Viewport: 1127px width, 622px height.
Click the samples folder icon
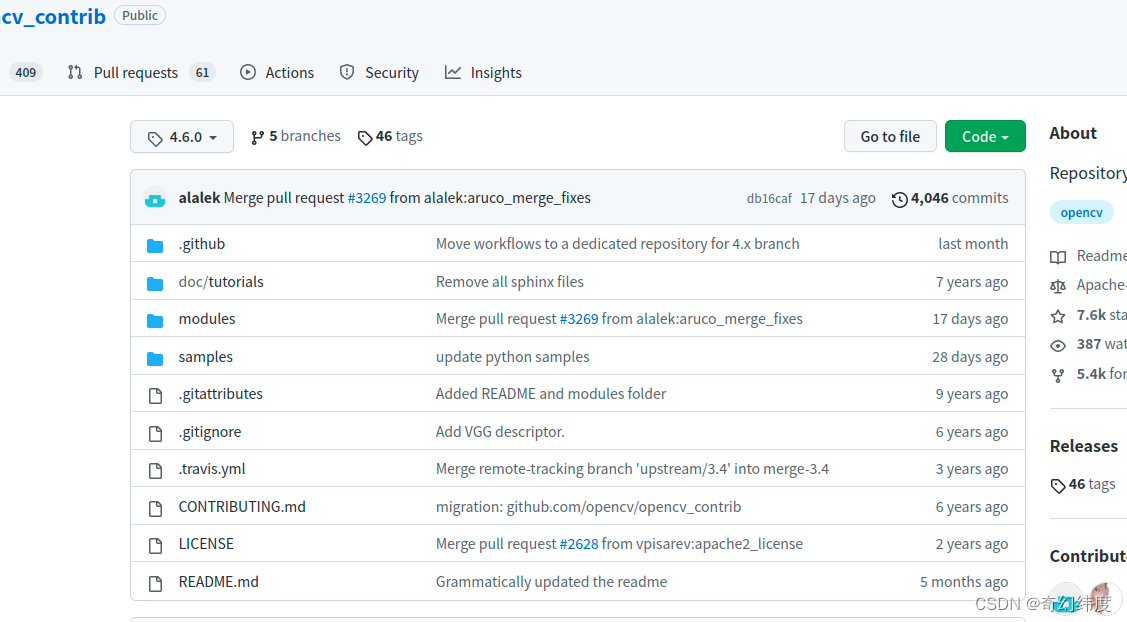point(155,358)
